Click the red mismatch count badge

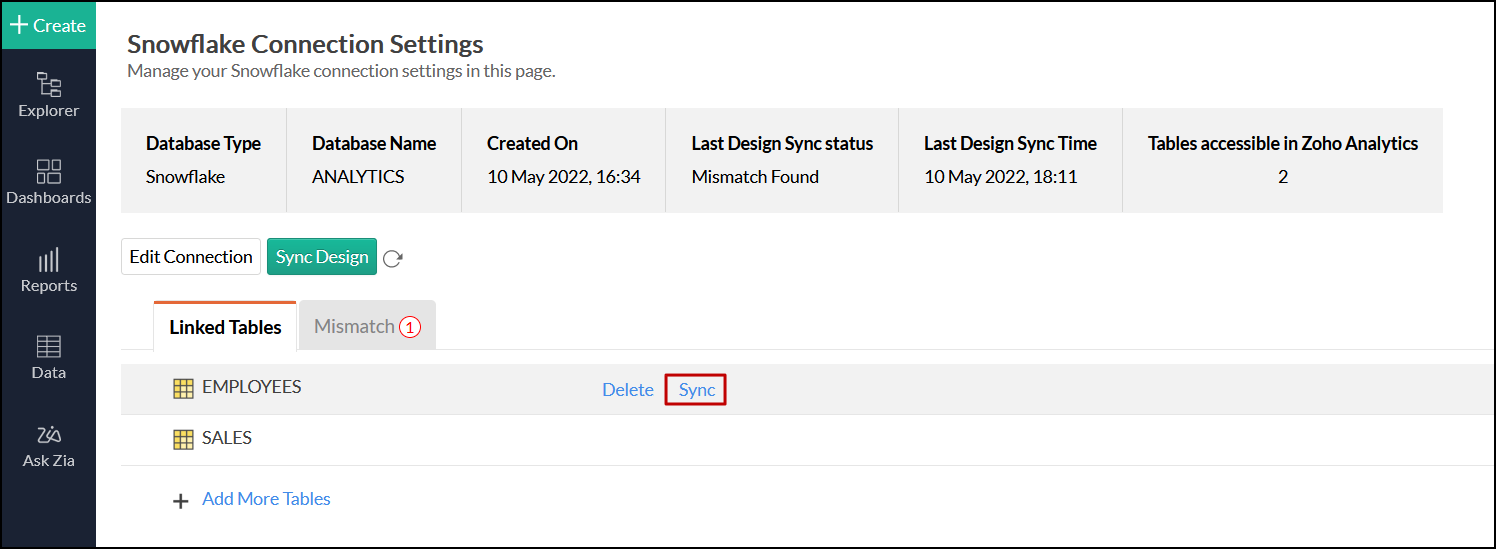coord(410,327)
